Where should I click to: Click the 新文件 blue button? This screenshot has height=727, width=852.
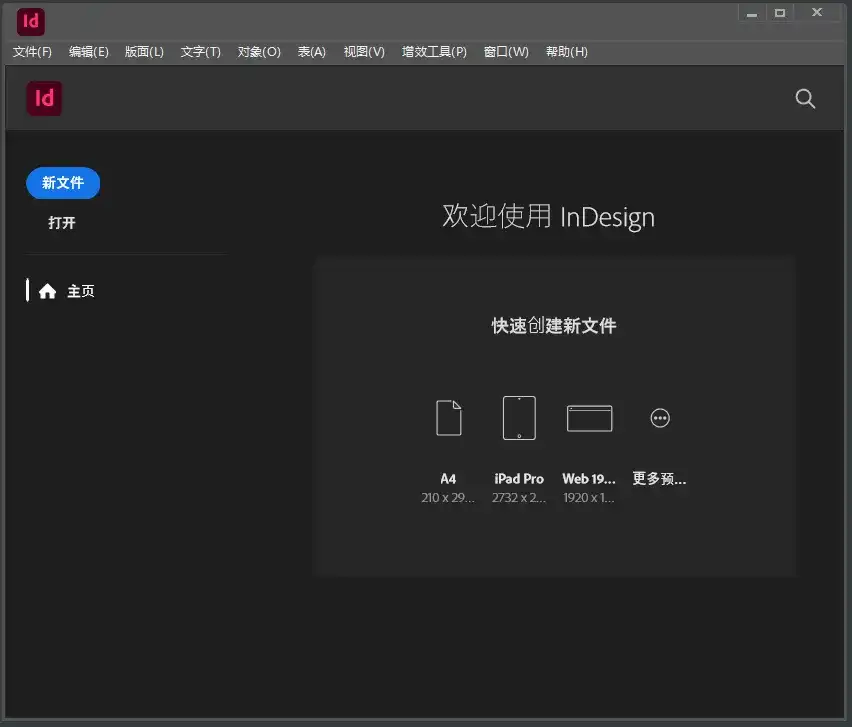pyautogui.click(x=63, y=183)
